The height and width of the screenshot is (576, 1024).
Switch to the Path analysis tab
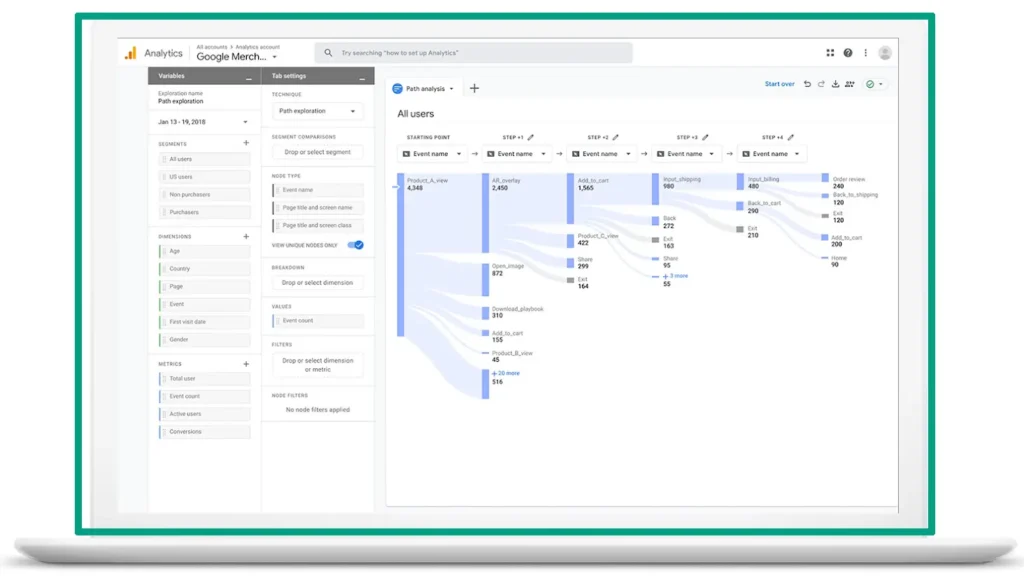pos(419,88)
